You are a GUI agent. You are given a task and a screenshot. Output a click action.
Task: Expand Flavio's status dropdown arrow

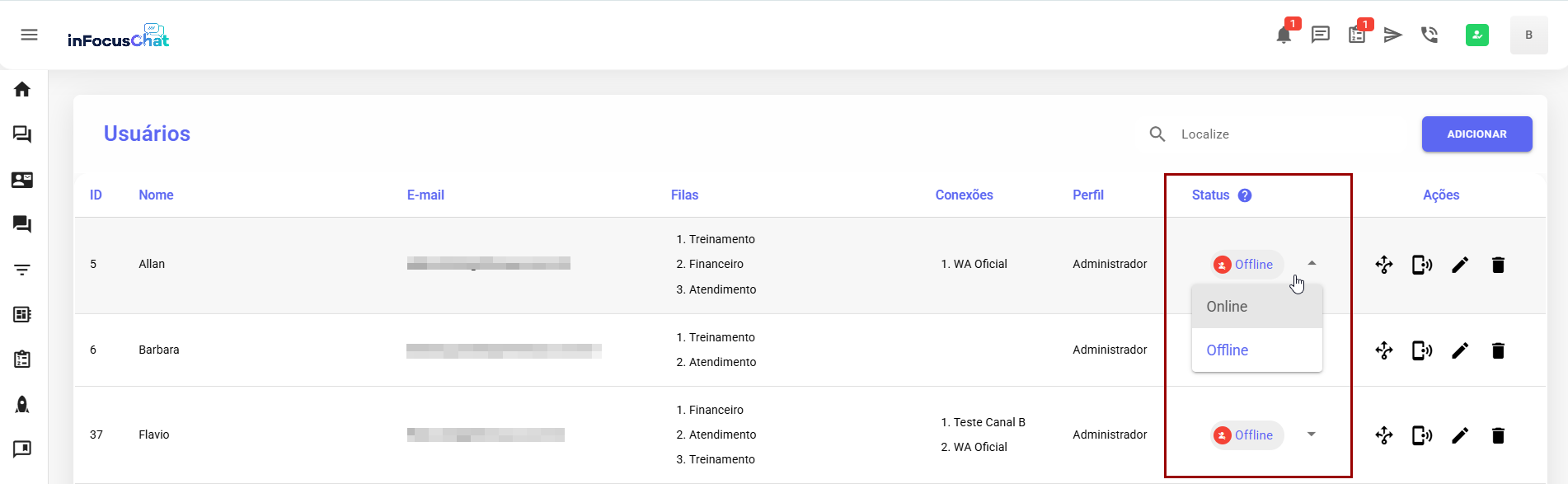click(x=1312, y=435)
